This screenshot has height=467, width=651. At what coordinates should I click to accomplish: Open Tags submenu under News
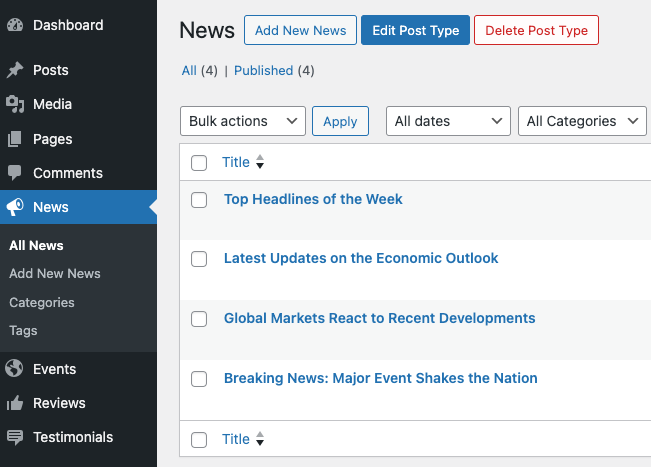coord(23,331)
